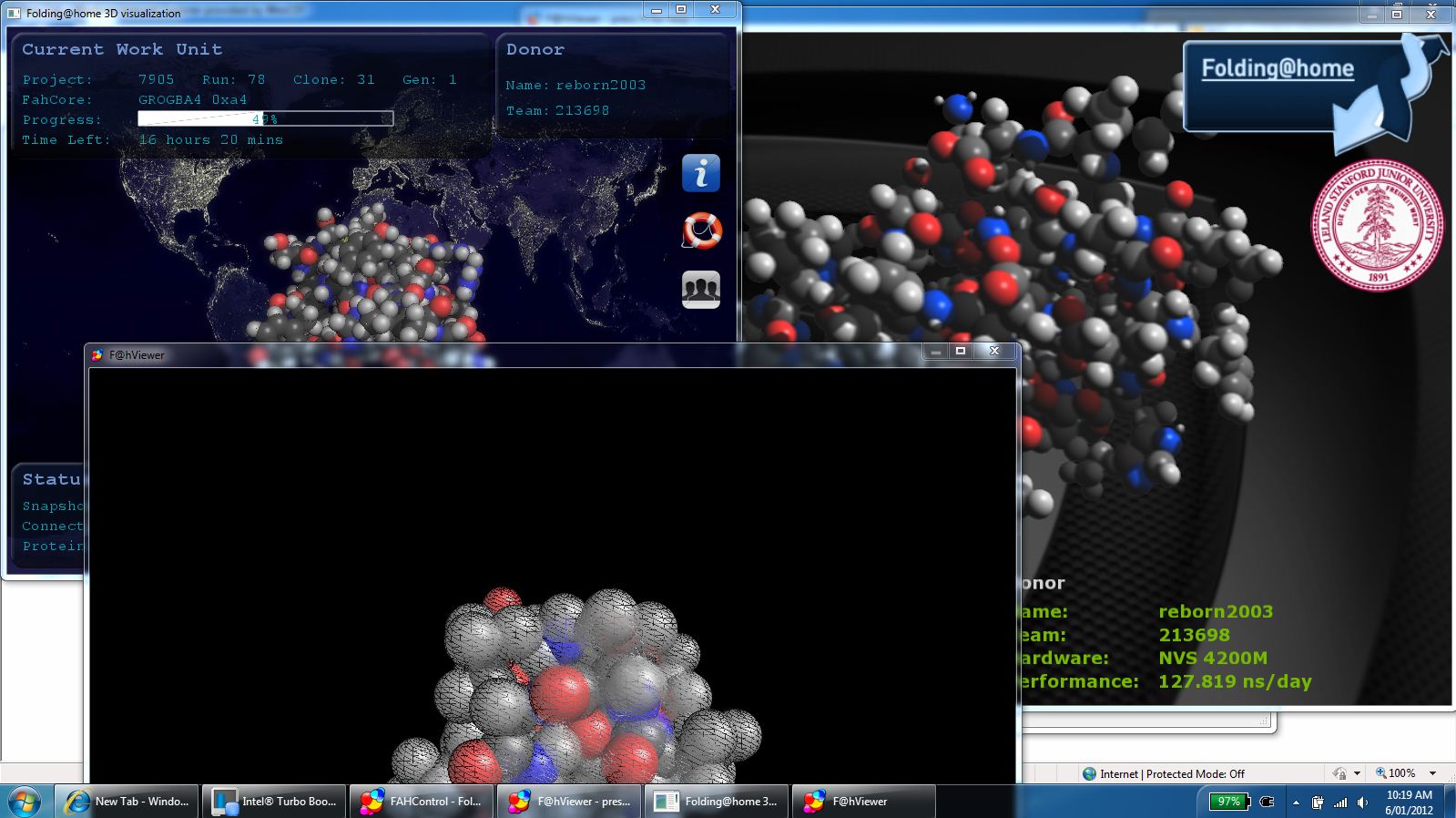
Task: Click the work unit progress bar
Action: 265,118
